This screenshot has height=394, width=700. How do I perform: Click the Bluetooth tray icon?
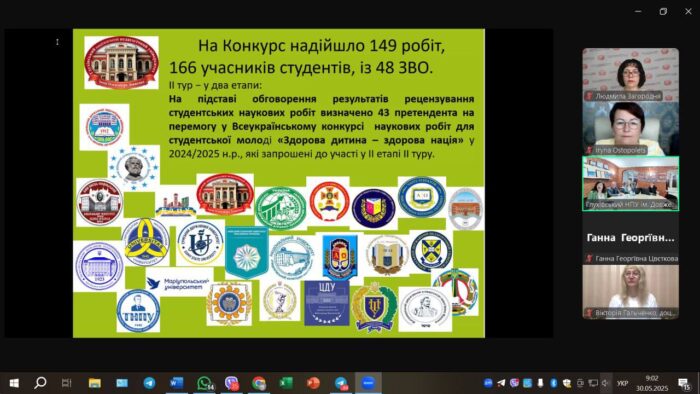click(553, 383)
